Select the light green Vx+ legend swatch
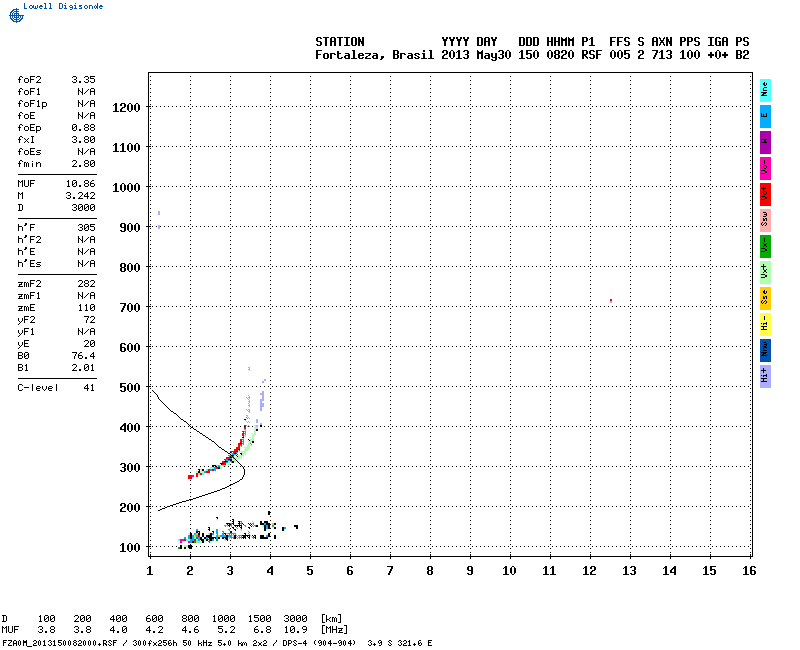This screenshot has height=650, width=800. [x=765, y=272]
